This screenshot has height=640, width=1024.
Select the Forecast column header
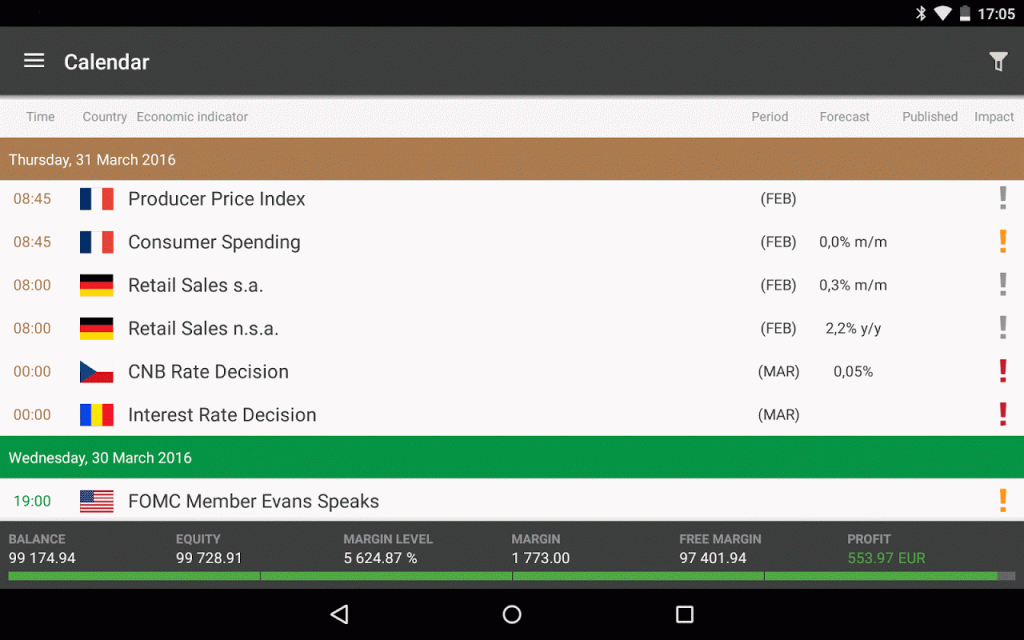point(844,116)
